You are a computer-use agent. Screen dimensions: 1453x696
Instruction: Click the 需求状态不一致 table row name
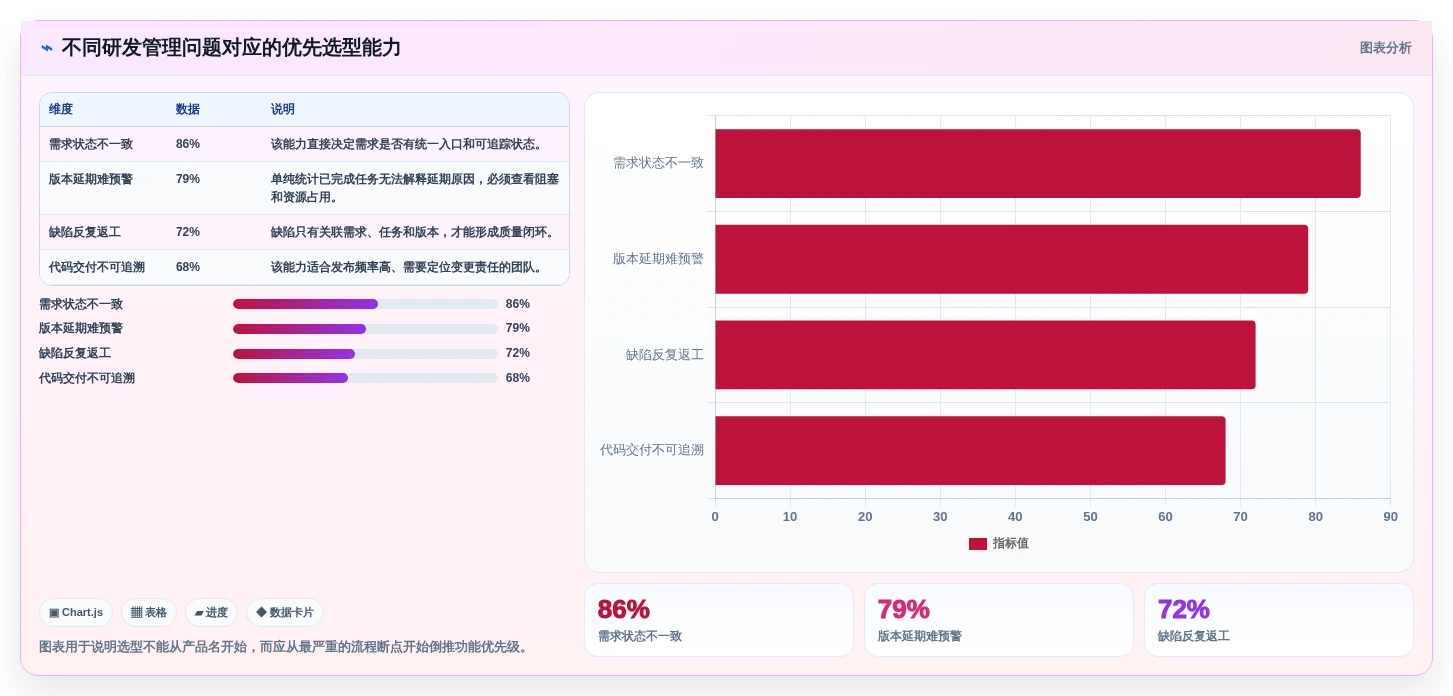click(91, 144)
